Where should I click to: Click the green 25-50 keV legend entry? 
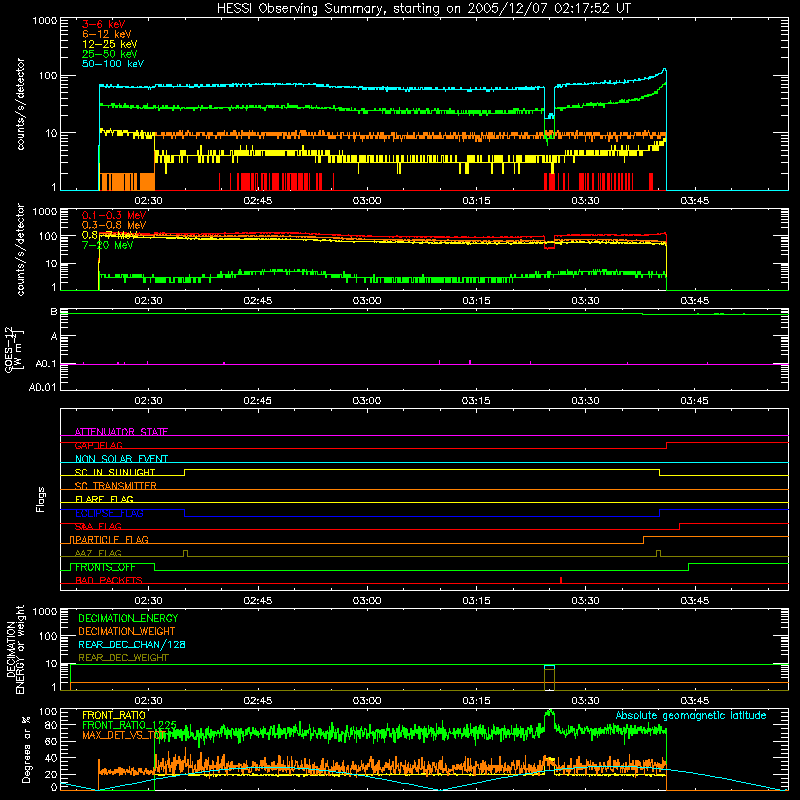[109, 54]
